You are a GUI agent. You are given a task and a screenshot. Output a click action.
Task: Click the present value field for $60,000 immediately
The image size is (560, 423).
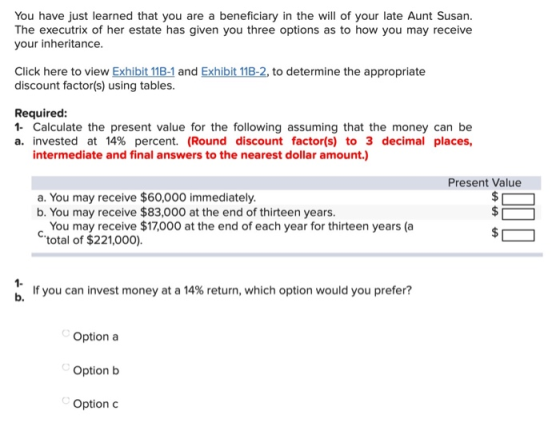tap(518, 199)
